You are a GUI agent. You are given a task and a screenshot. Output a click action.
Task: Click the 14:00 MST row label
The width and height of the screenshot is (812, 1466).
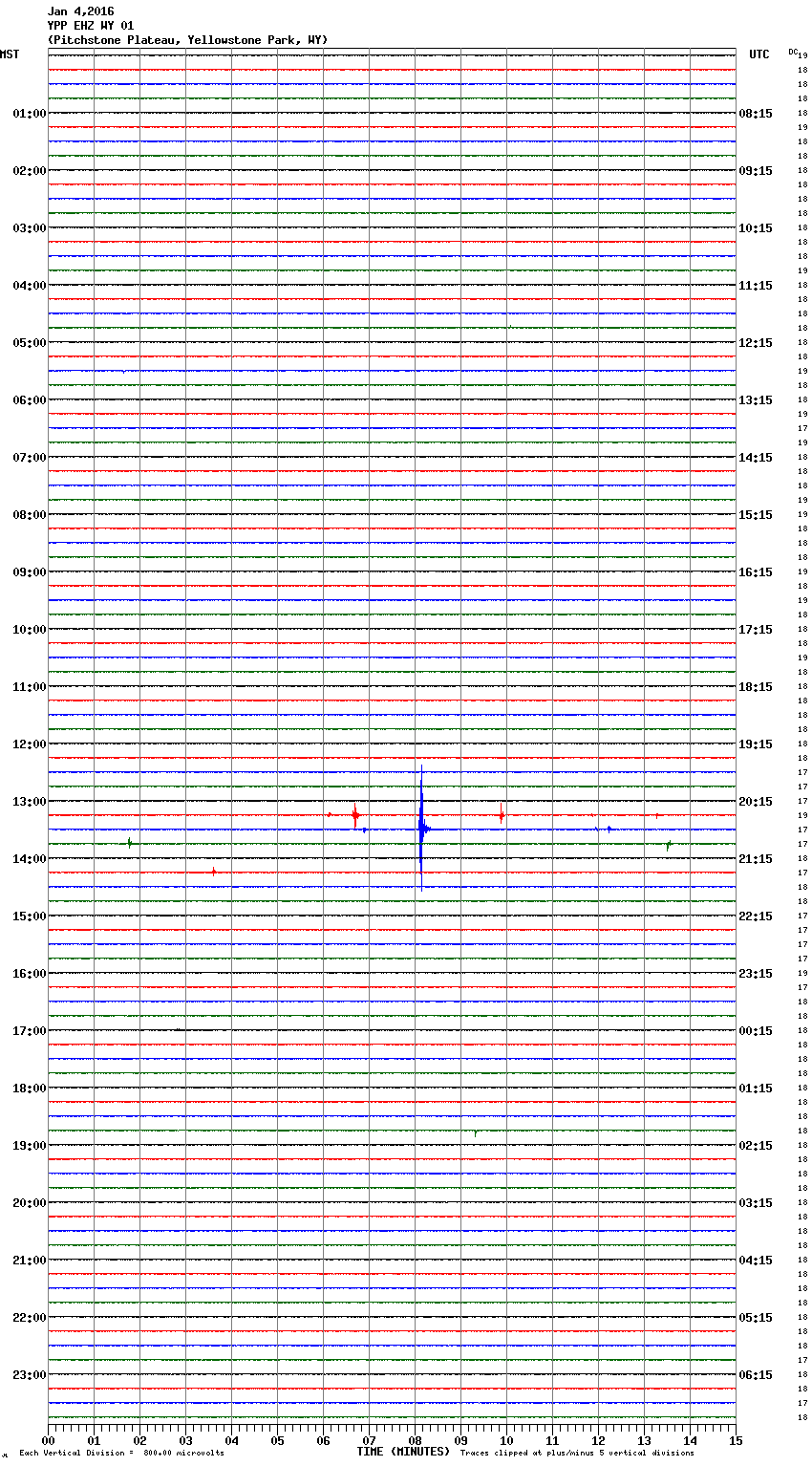(x=30, y=859)
